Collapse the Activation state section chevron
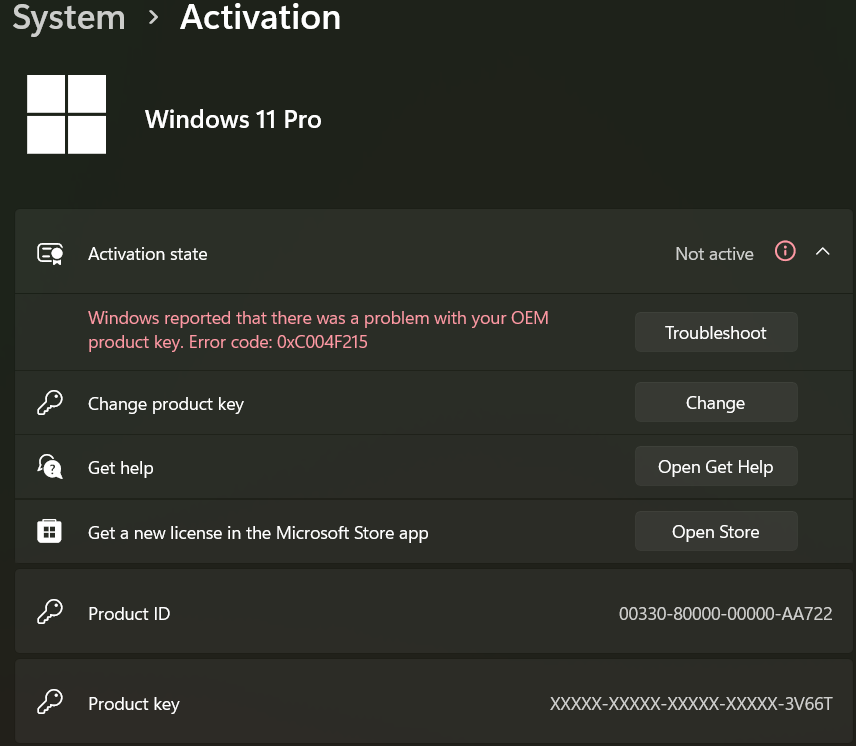The height and width of the screenshot is (746, 856). 823,252
